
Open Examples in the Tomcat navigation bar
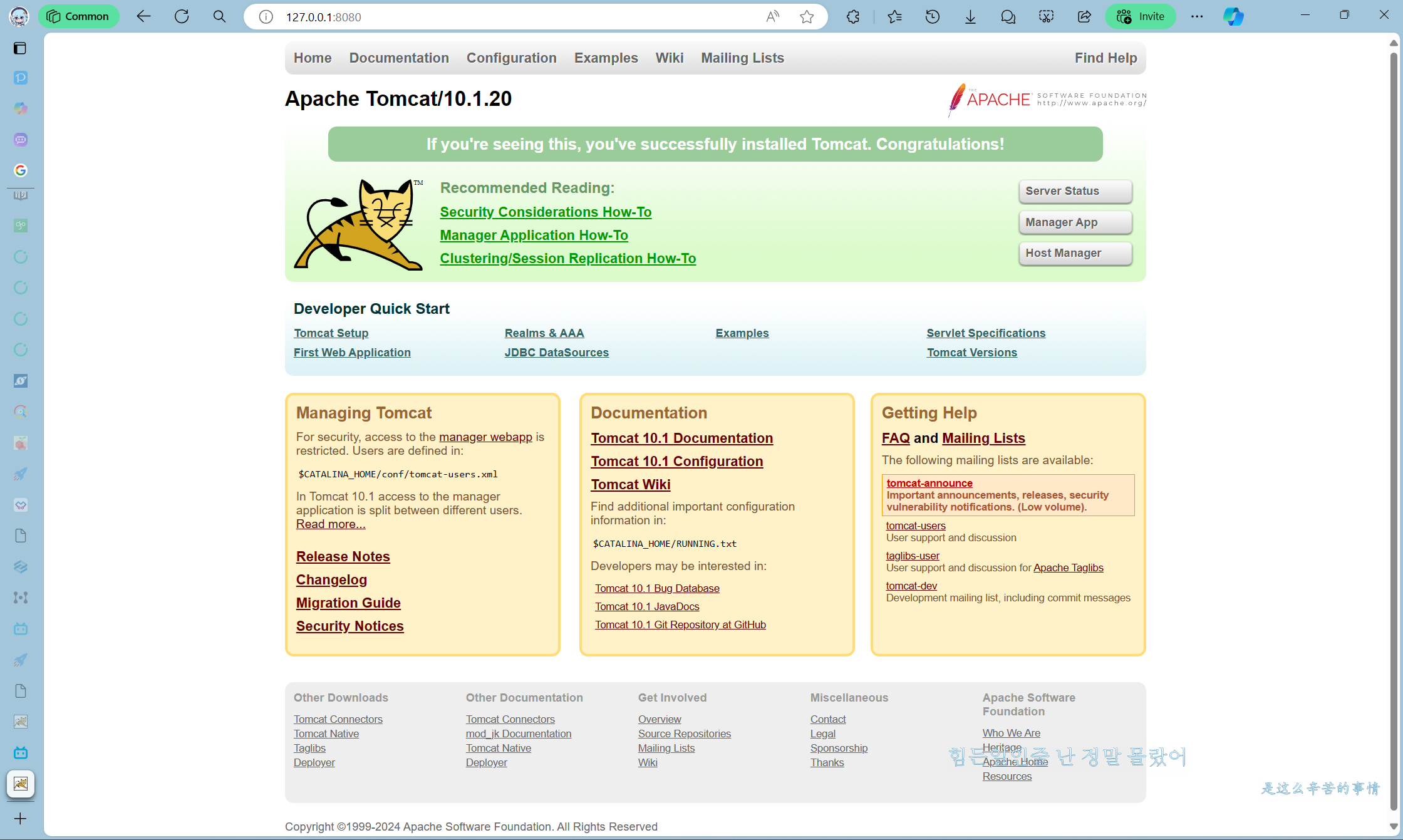[606, 58]
